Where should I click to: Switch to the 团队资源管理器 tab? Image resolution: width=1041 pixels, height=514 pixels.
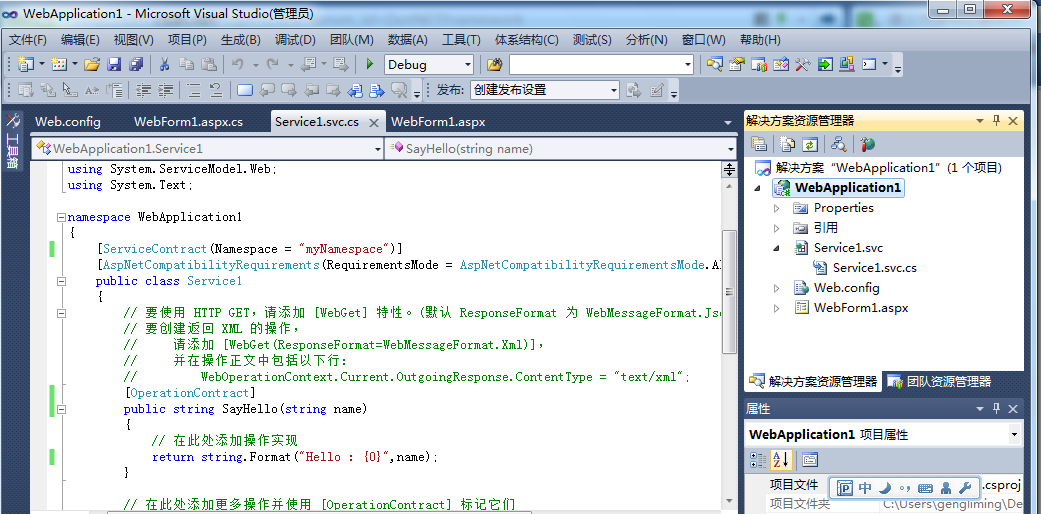(x=941, y=381)
